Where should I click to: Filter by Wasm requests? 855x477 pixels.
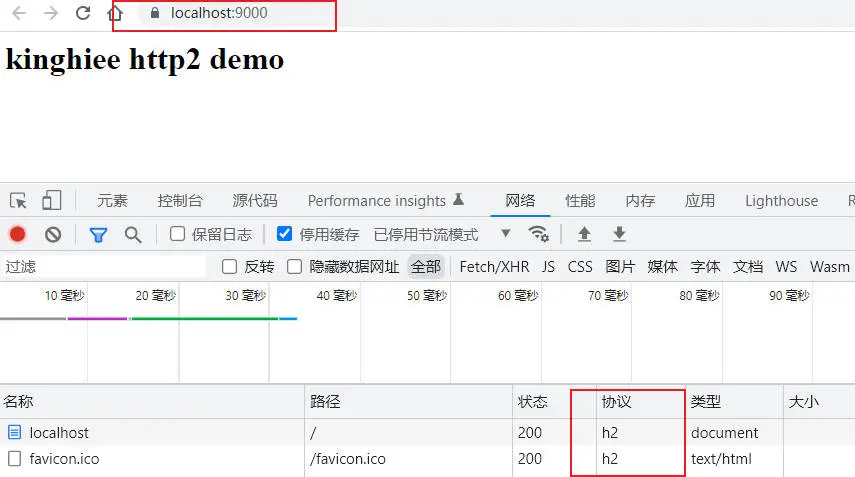point(829,267)
